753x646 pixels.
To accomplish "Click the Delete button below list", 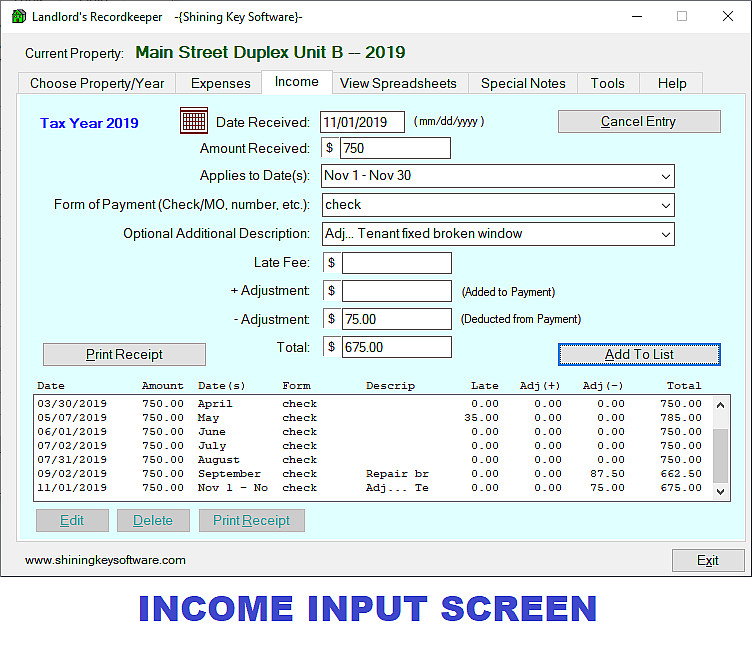I will coord(153,521).
